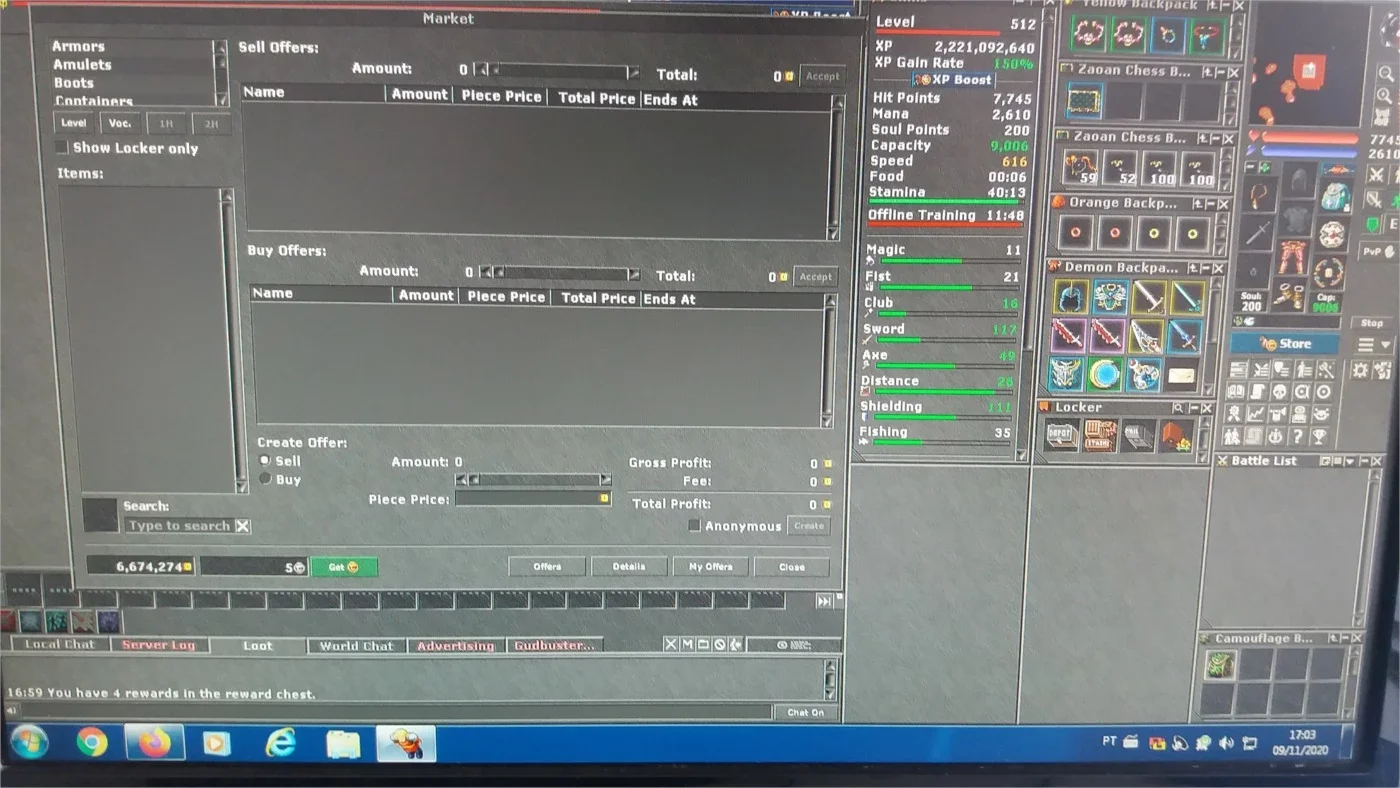
Task: Click the Type to search field
Action: click(179, 526)
